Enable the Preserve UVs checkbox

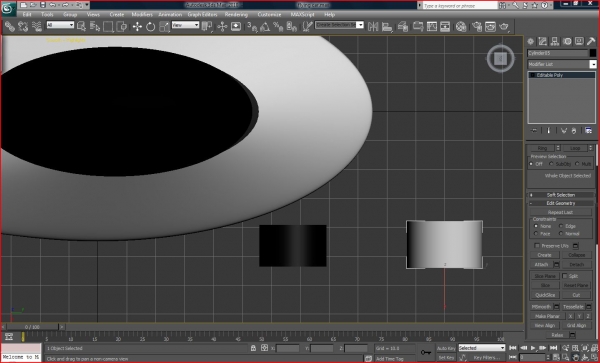coord(537,246)
